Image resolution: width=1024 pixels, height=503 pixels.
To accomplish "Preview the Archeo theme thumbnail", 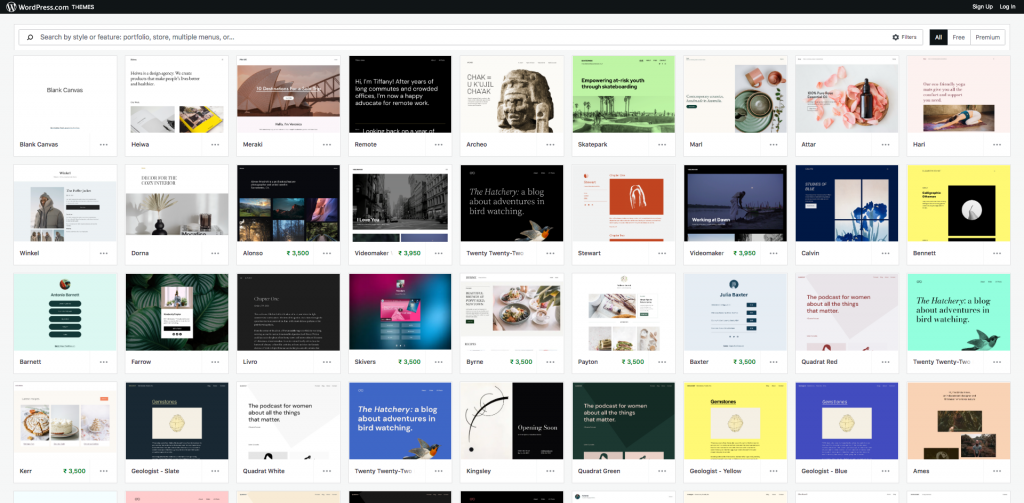I will pos(512,94).
